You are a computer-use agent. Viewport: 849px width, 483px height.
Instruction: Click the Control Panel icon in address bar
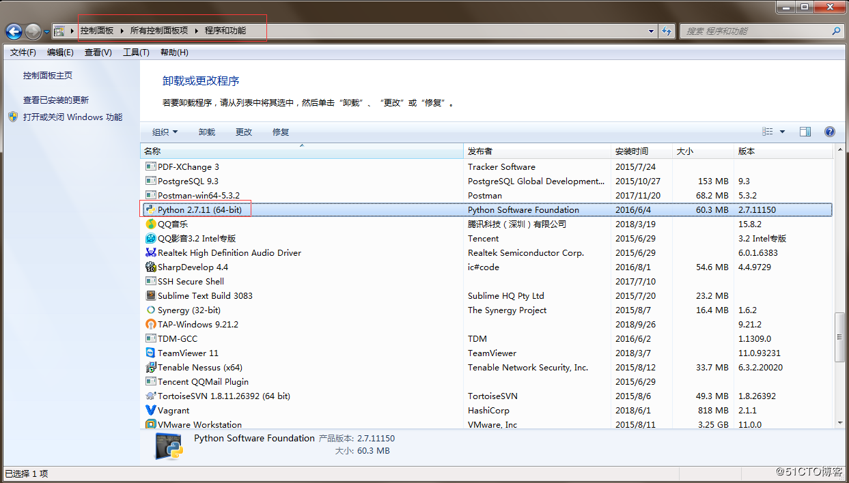(x=60, y=31)
